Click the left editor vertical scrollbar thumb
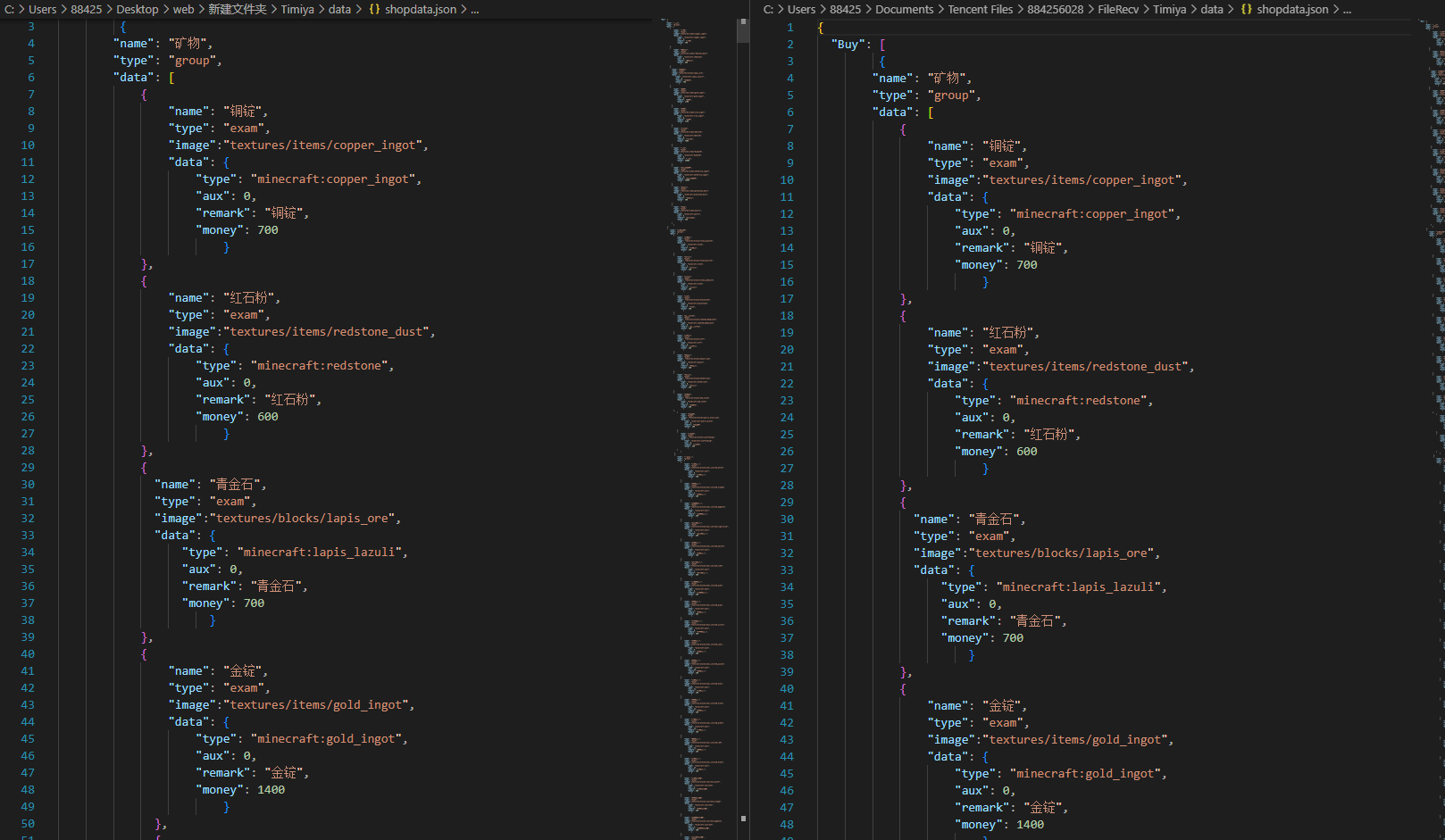 (x=743, y=31)
